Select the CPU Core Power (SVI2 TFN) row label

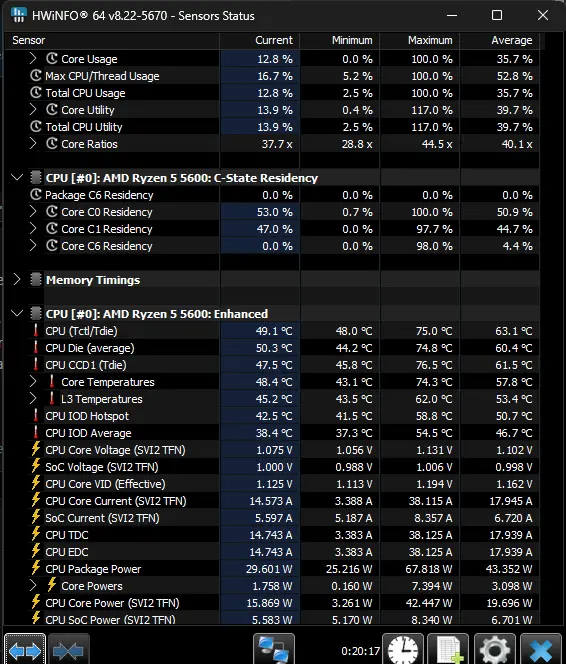click(112, 603)
